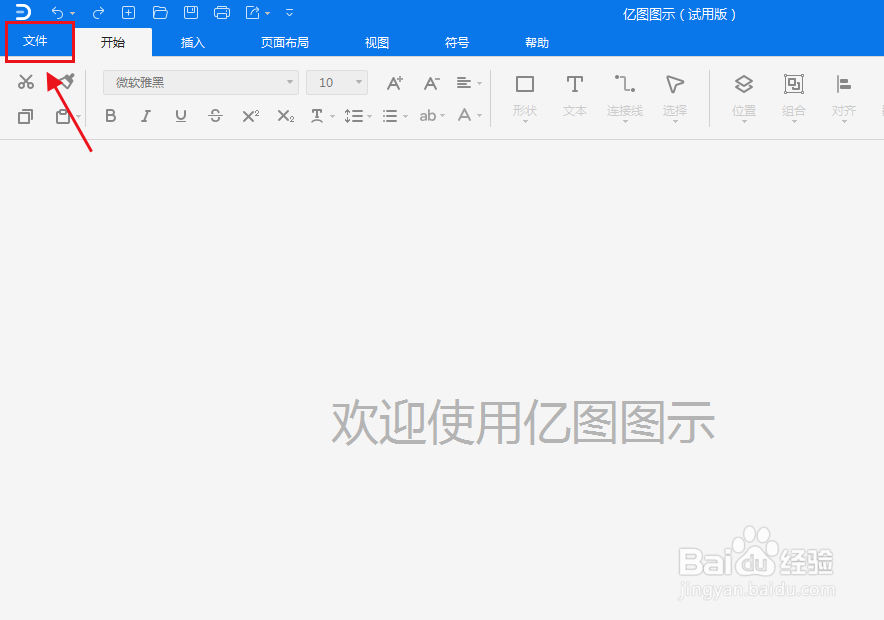Switch to the 插入 tab
This screenshot has width=884, height=620.
[192, 42]
